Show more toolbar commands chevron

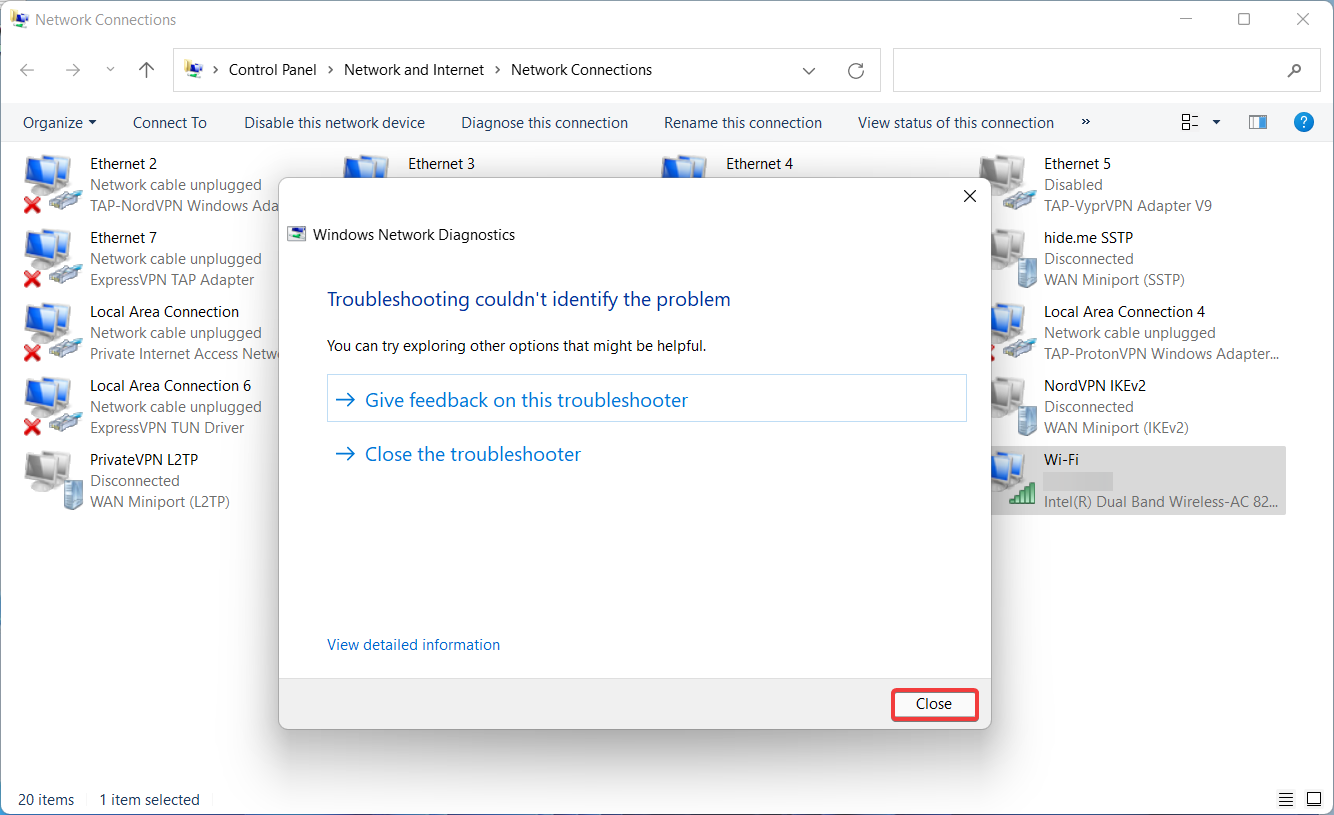tap(1086, 122)
